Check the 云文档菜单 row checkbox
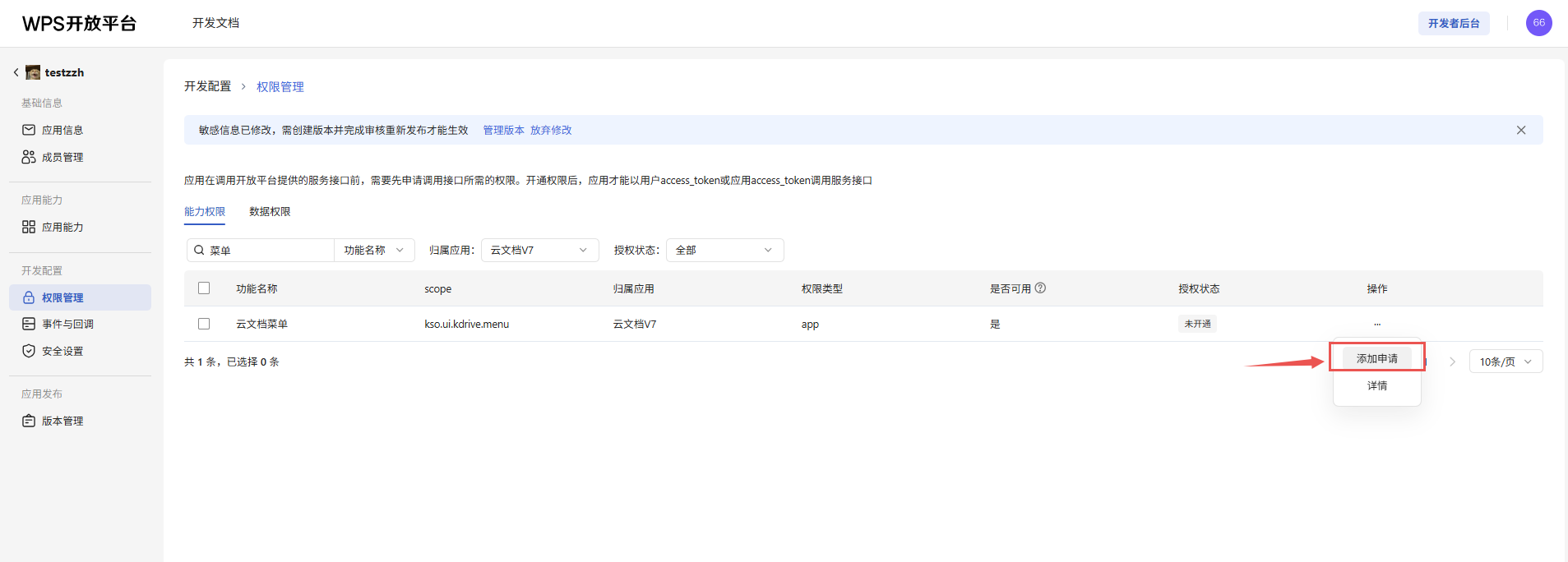1568x562 pixels. point(204,324)
